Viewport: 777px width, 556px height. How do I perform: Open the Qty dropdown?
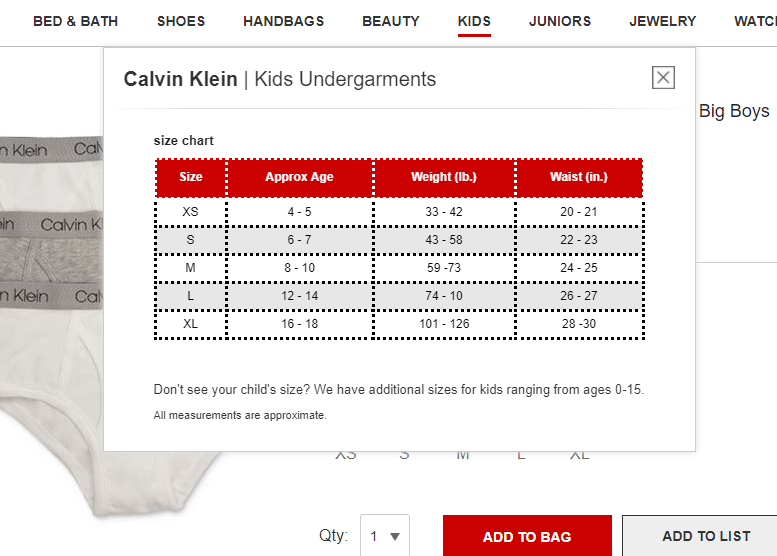click(x=385, y=536)
